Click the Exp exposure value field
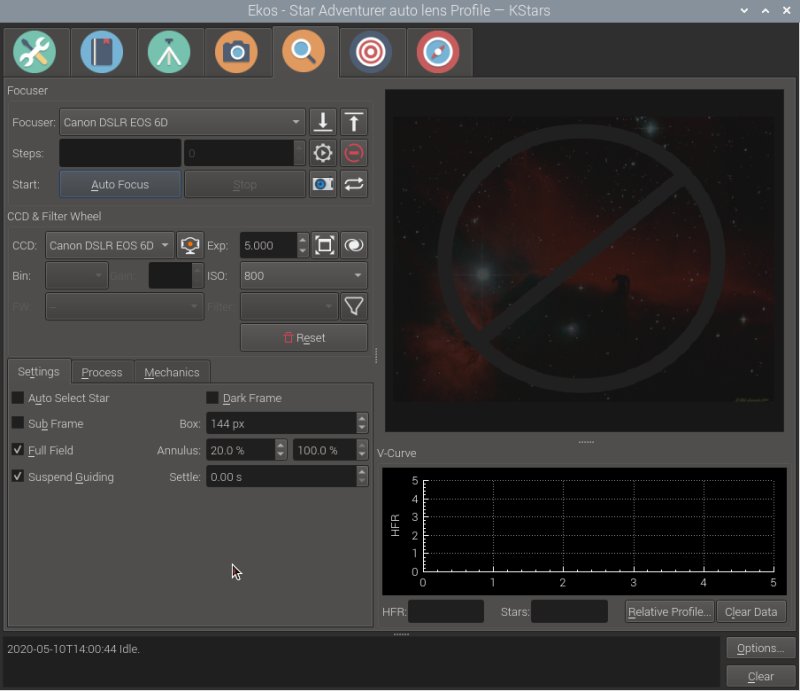 tap(268, 245)
